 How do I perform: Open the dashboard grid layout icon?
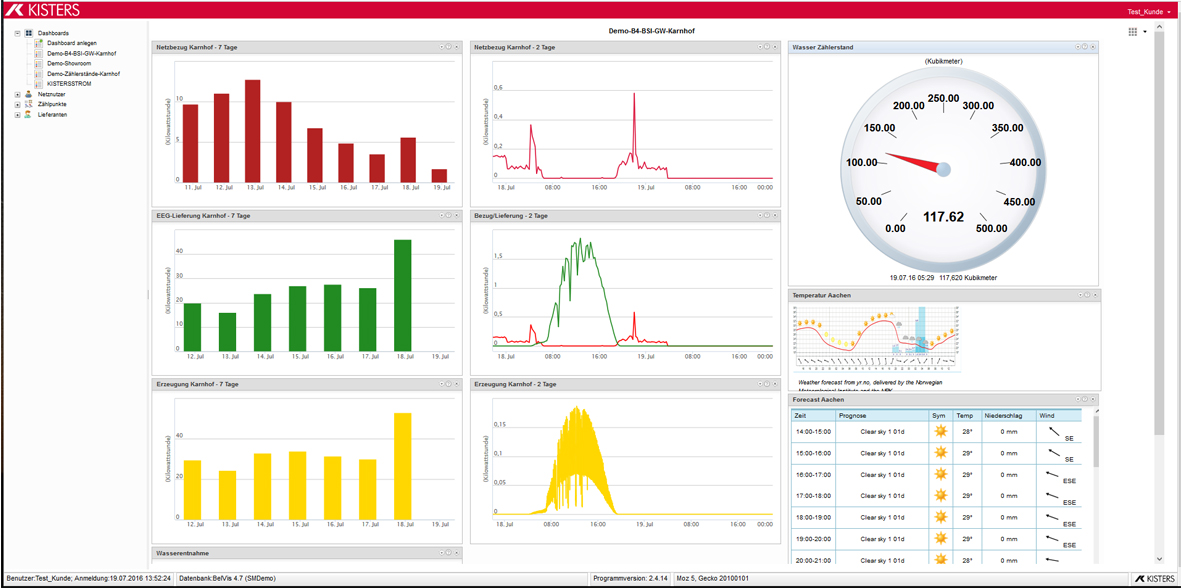1132,32
